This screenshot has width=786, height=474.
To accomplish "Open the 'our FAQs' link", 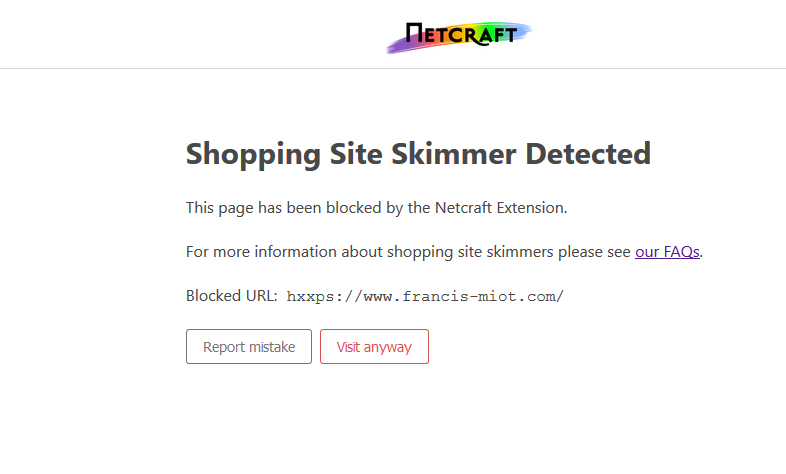I will 667,252.
